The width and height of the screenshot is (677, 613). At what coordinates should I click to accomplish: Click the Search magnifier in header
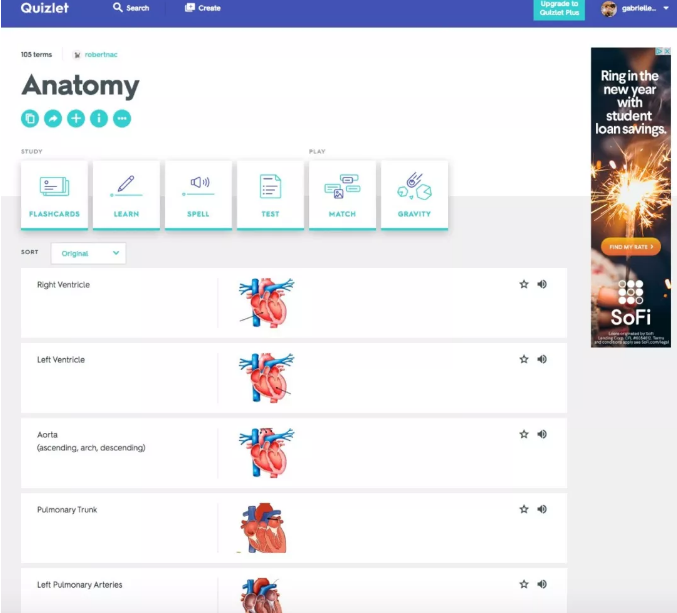pos(118,7)
